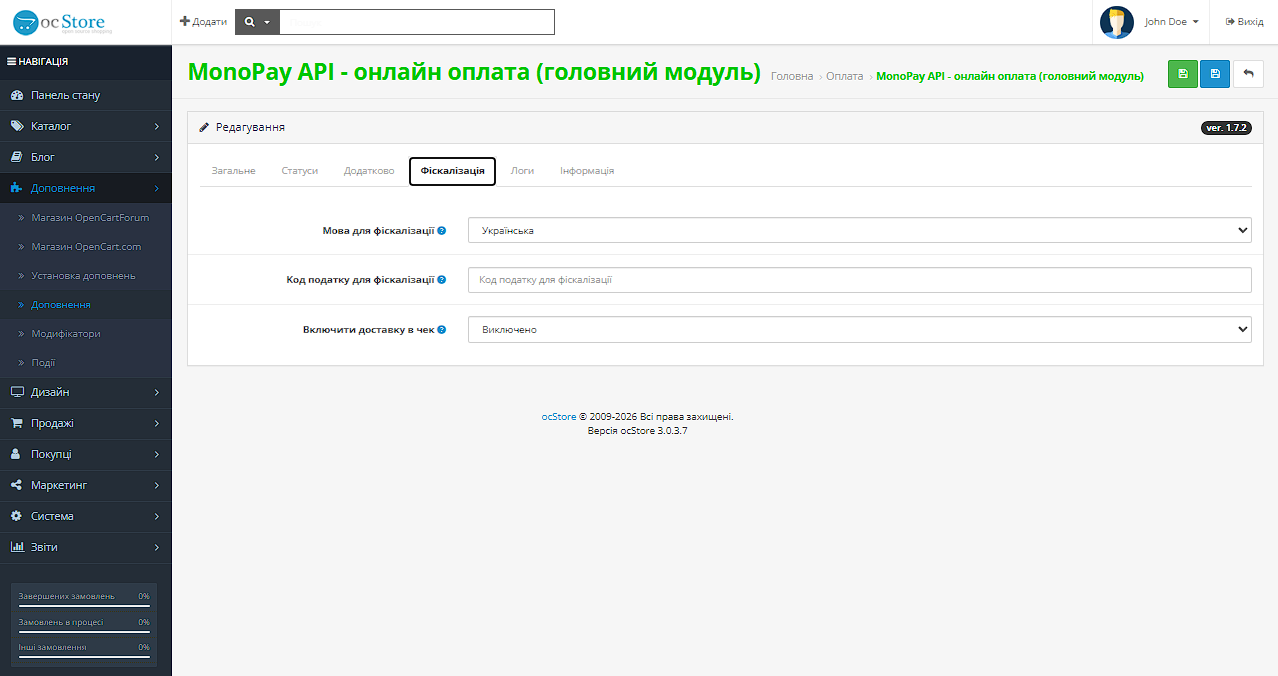
Task: Click the Дизайн monitor icon
Action: coord(17,392)
